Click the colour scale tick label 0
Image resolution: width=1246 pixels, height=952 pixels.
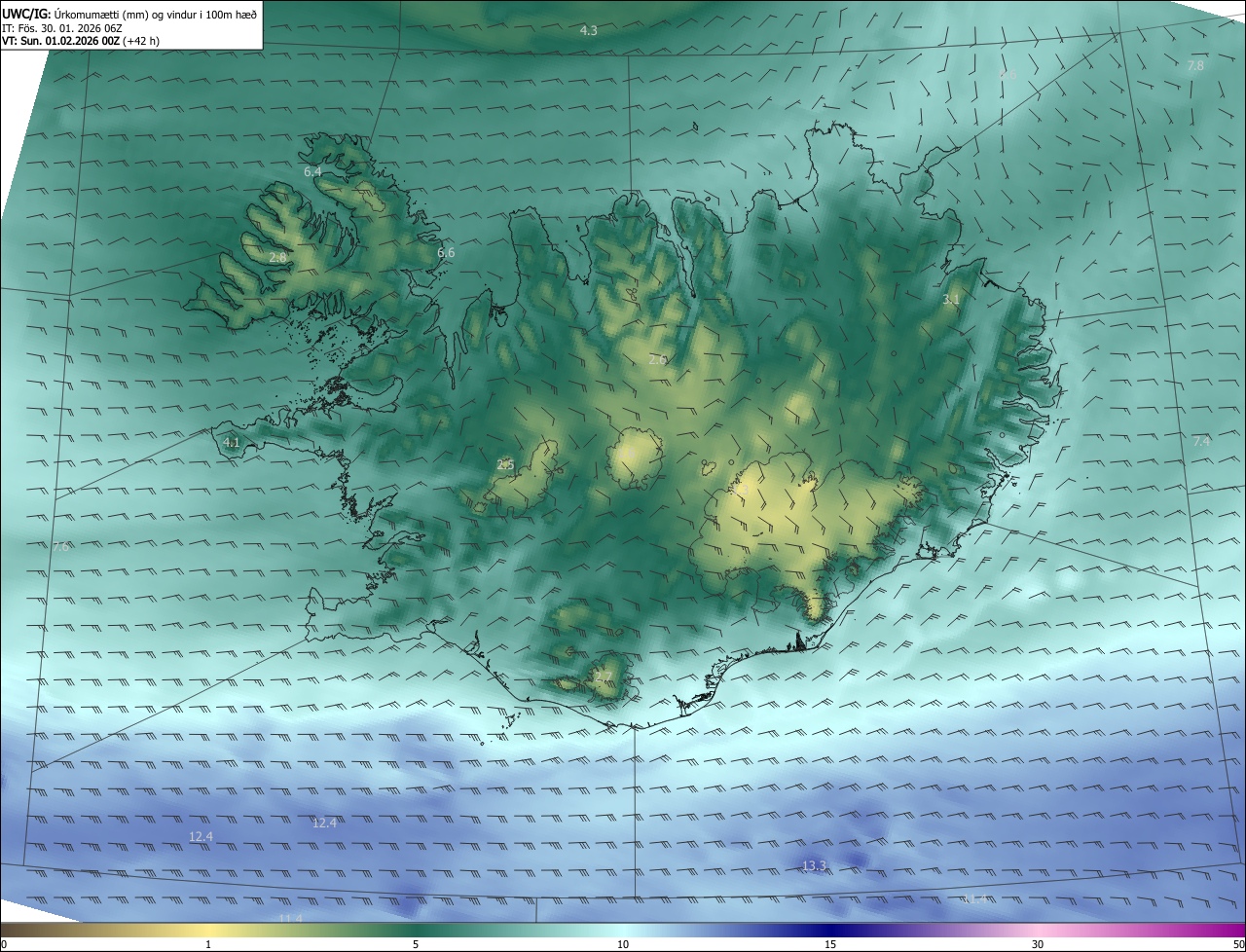[4, 944]
